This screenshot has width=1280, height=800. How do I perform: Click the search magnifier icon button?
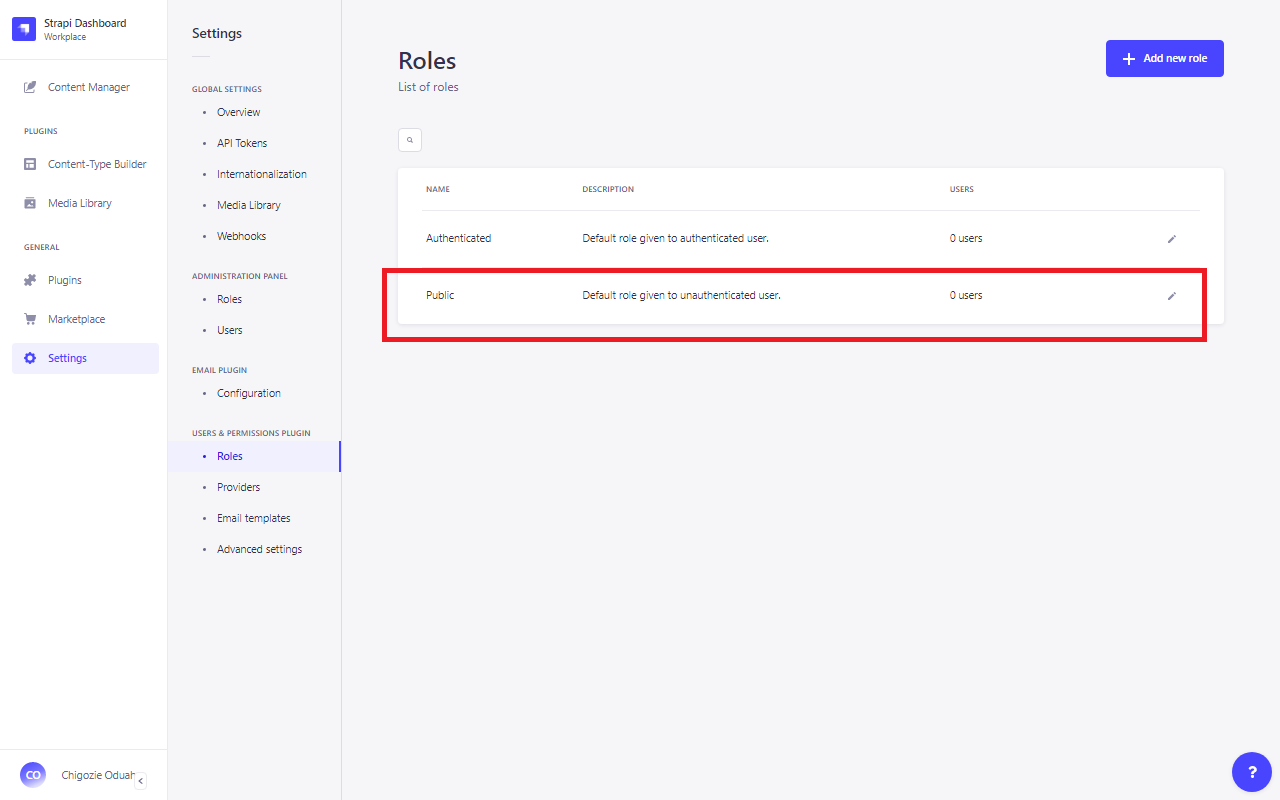click(x=410, y=140)
